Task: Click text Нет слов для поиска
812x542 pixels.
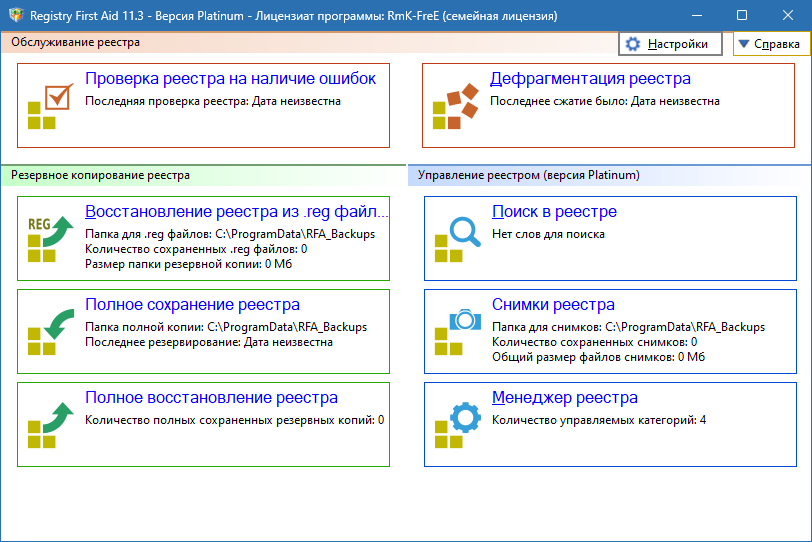Action: point(548,234)
